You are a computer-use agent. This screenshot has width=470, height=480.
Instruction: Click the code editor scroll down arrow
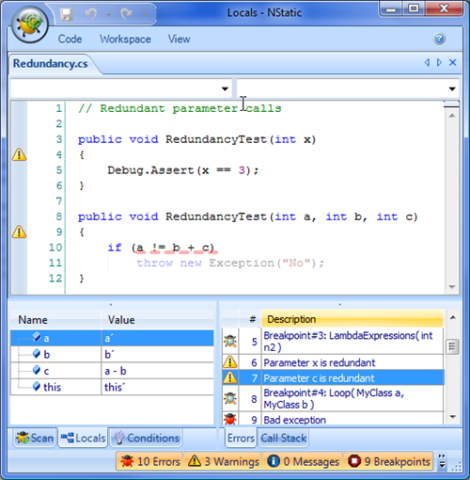point(452,287)
